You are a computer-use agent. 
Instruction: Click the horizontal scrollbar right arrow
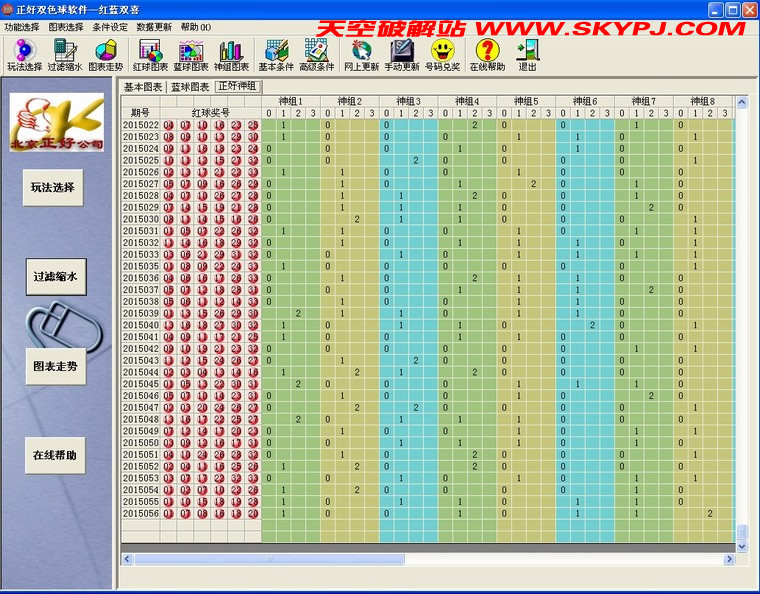point(728,559)
